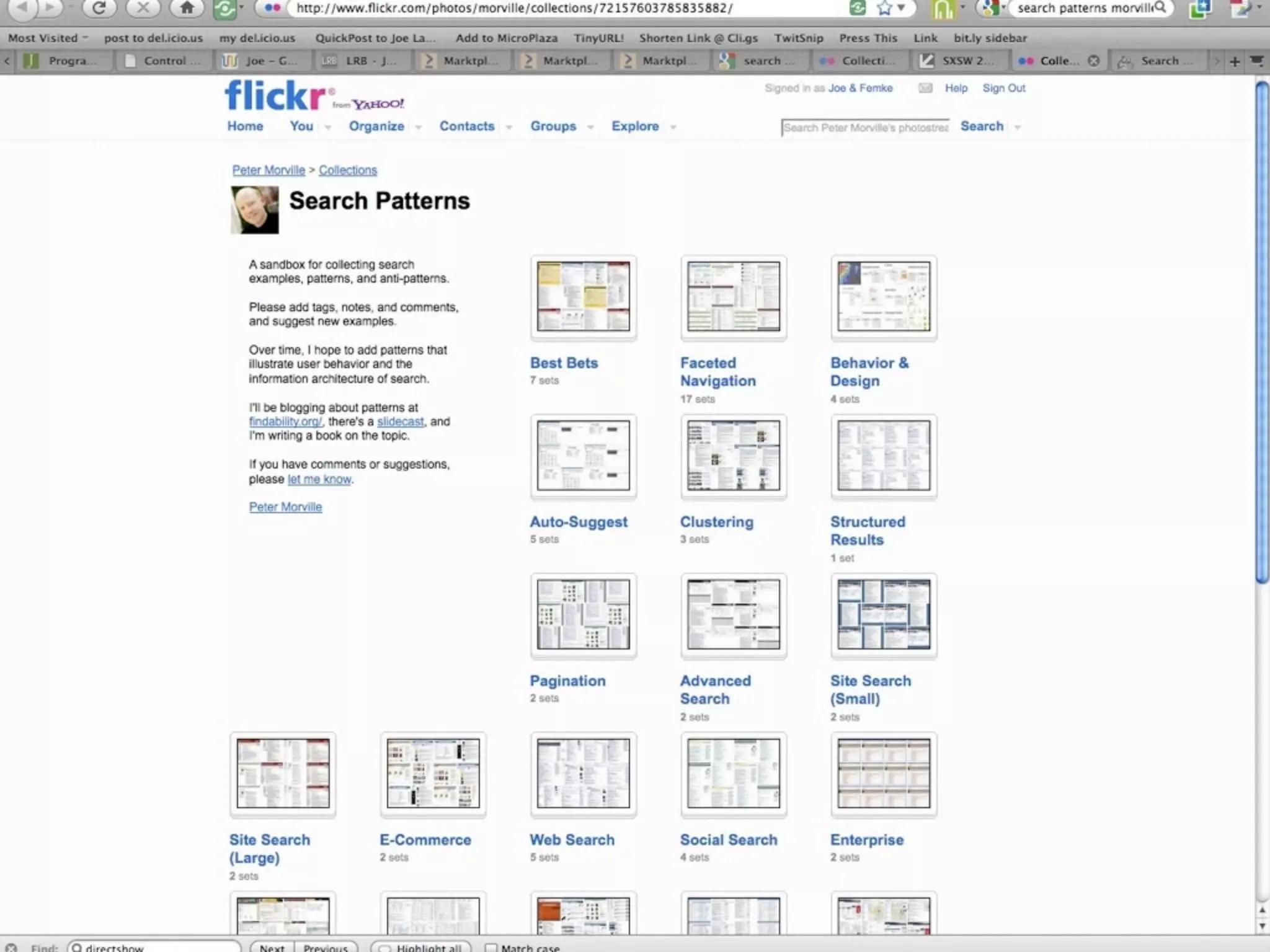Click the Flickr mail envelope icon
Image resolution: width=1270 pixels, height=952 pixels.
tap(925, 88)
